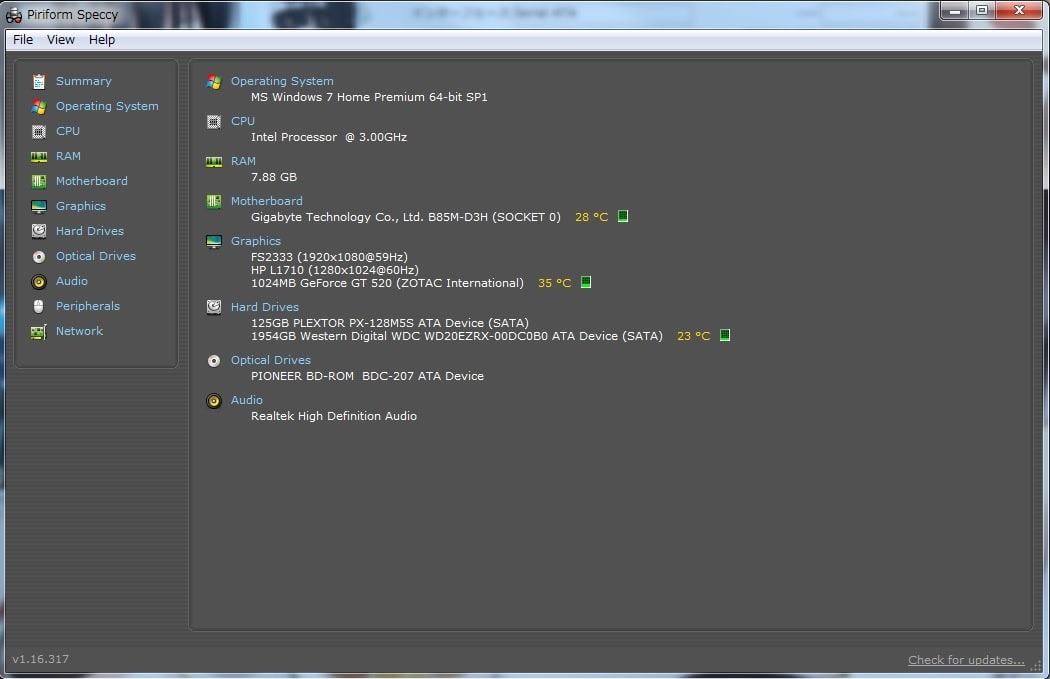Click Hard Drives heading link in main panel
1050x679 pixels.
(265, 307)
